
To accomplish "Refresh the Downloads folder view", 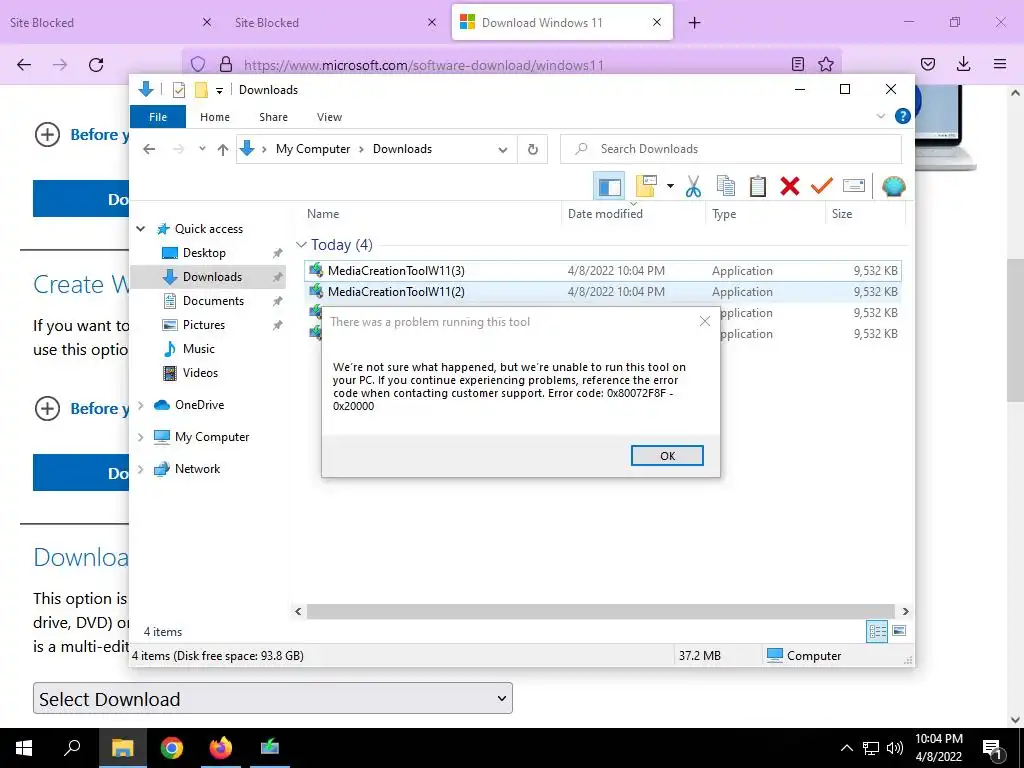I will click(x=533, y=150).
